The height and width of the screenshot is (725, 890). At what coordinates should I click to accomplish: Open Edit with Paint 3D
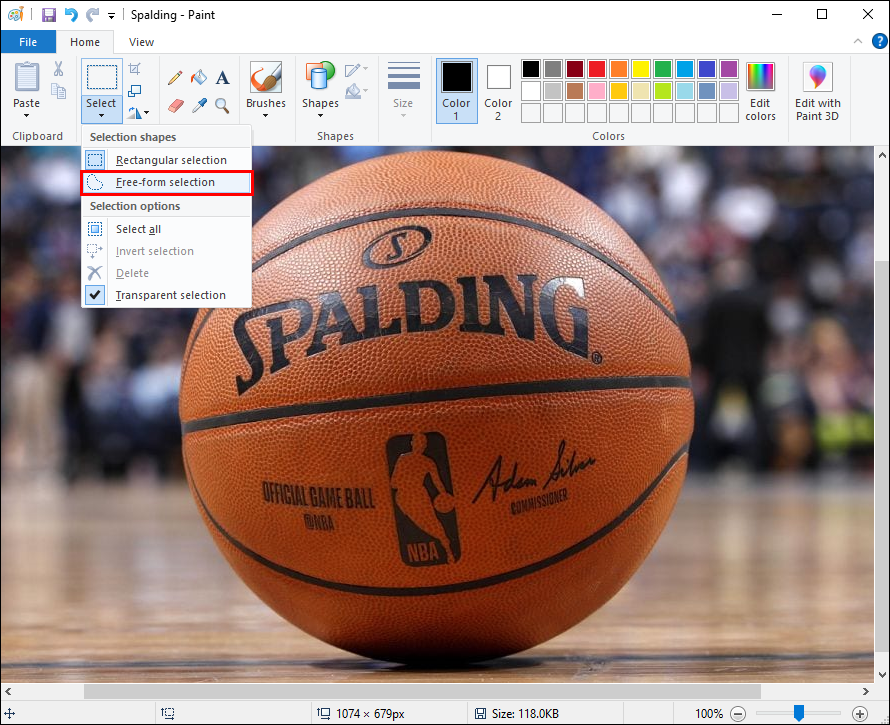click(818, 92)
